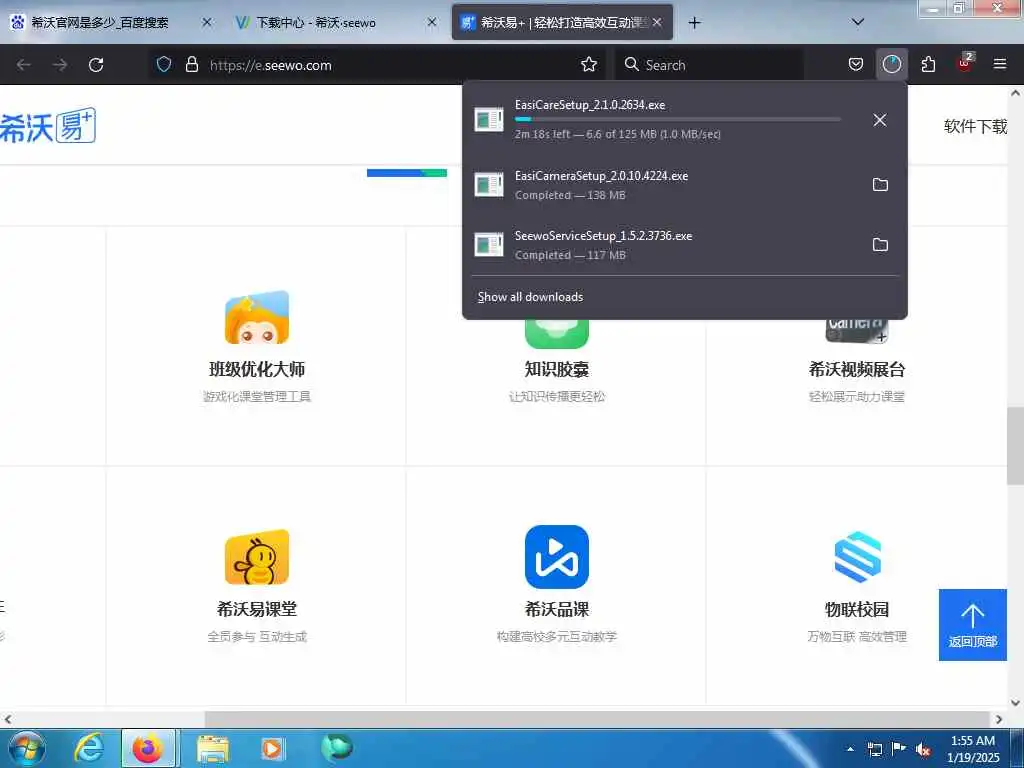Click the browser Forward arrow button
Screen dimensions: 1024x768
[x=60, y=65]
